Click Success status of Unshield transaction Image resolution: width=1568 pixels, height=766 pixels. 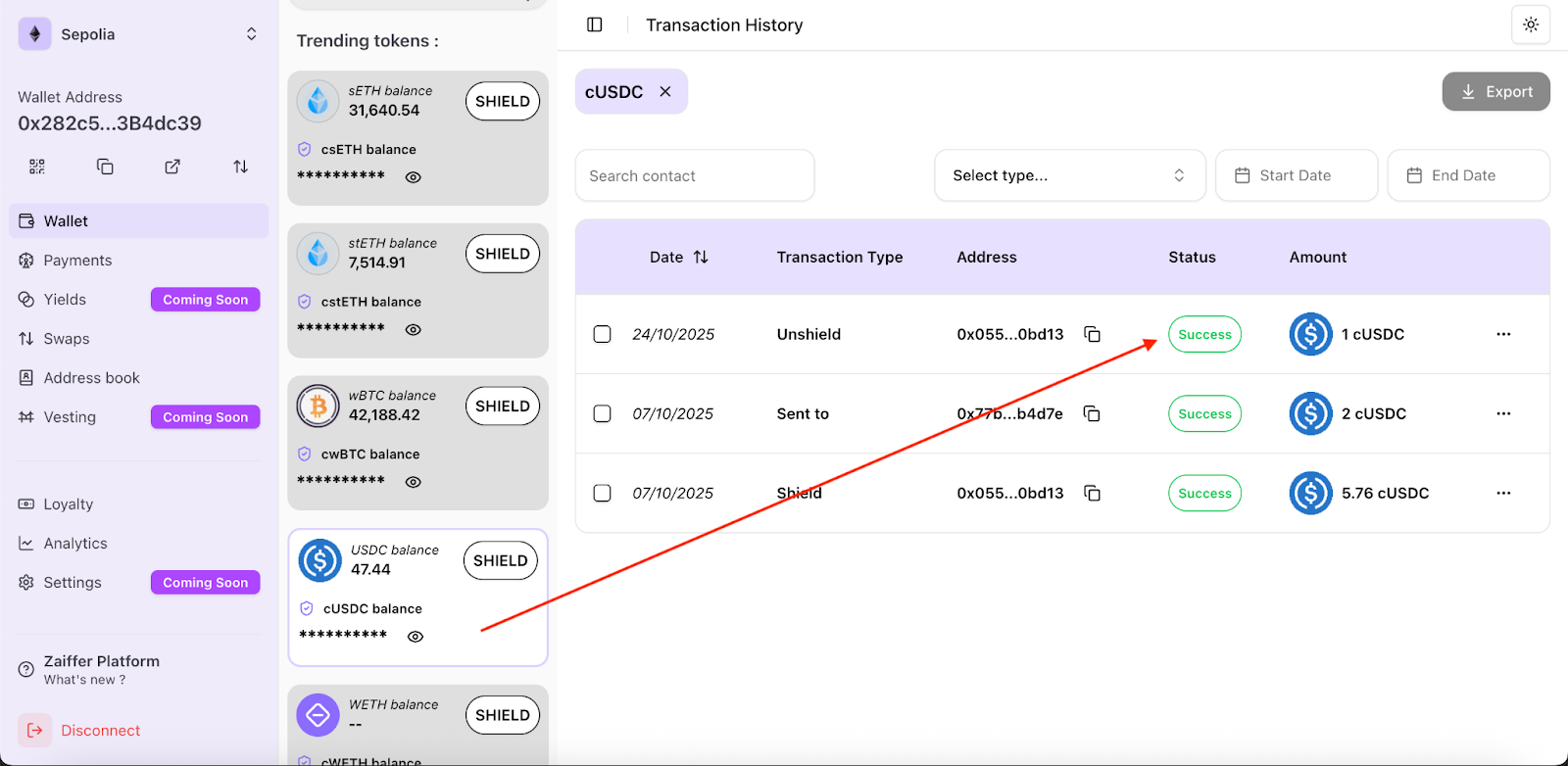[x=1205, y=334]
